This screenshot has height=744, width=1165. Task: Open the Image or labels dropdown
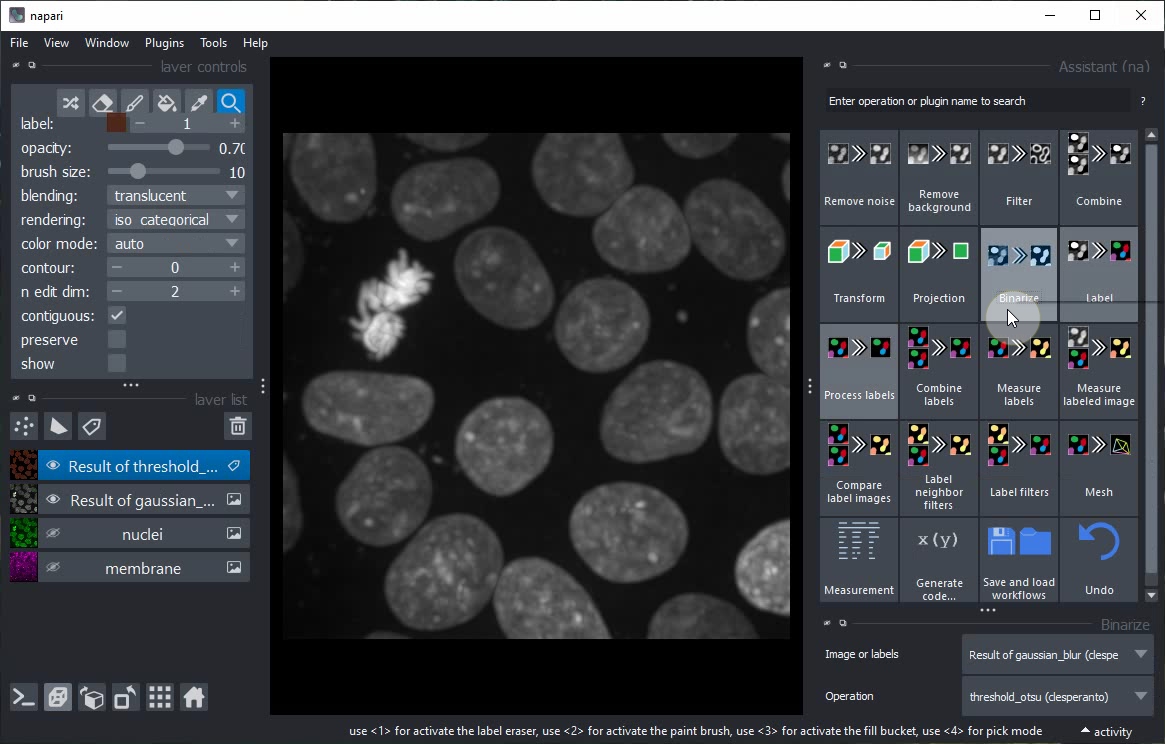coord(1056,655)
